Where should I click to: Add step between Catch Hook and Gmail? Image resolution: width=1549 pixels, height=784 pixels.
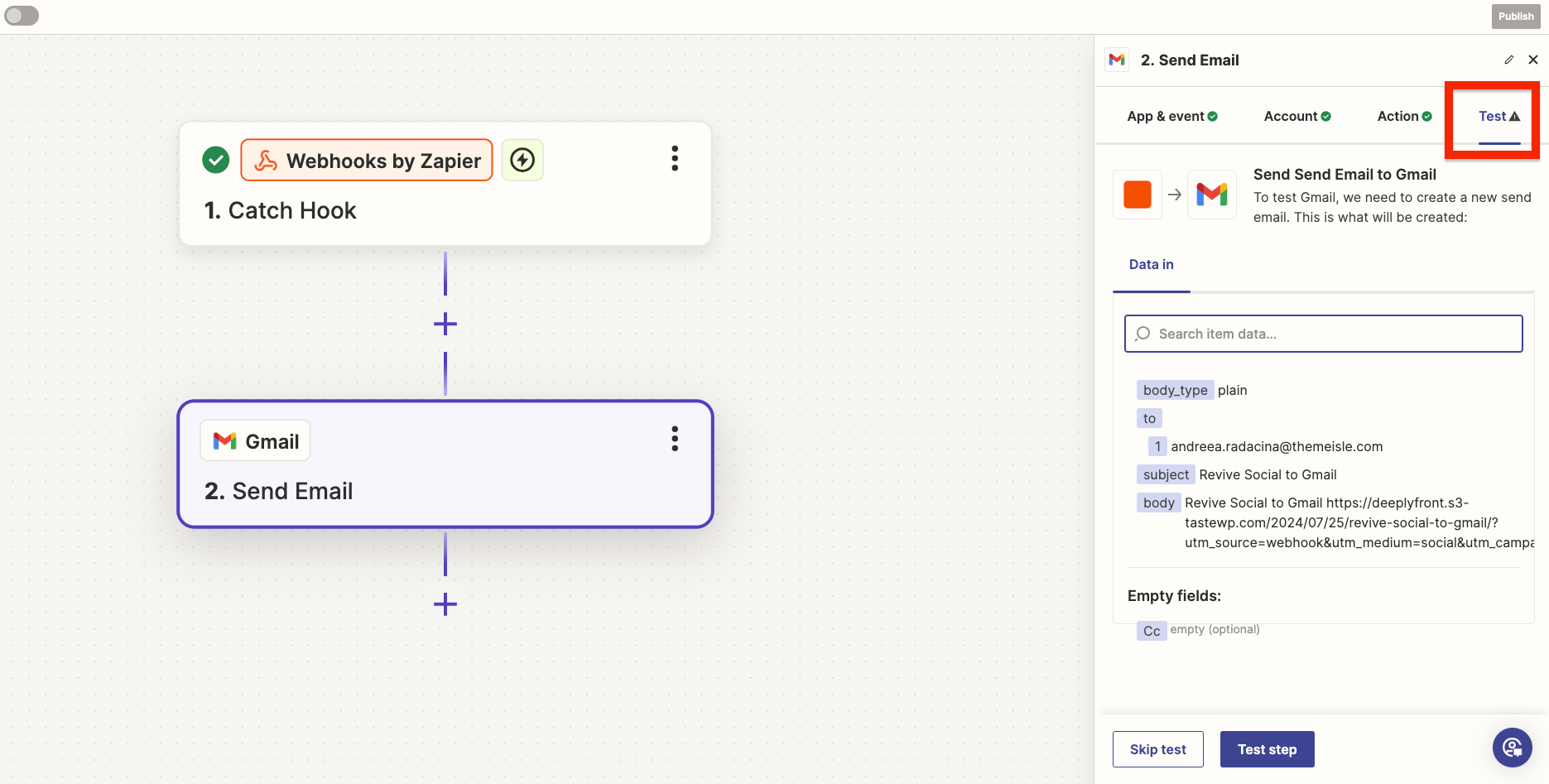point(445,324)
